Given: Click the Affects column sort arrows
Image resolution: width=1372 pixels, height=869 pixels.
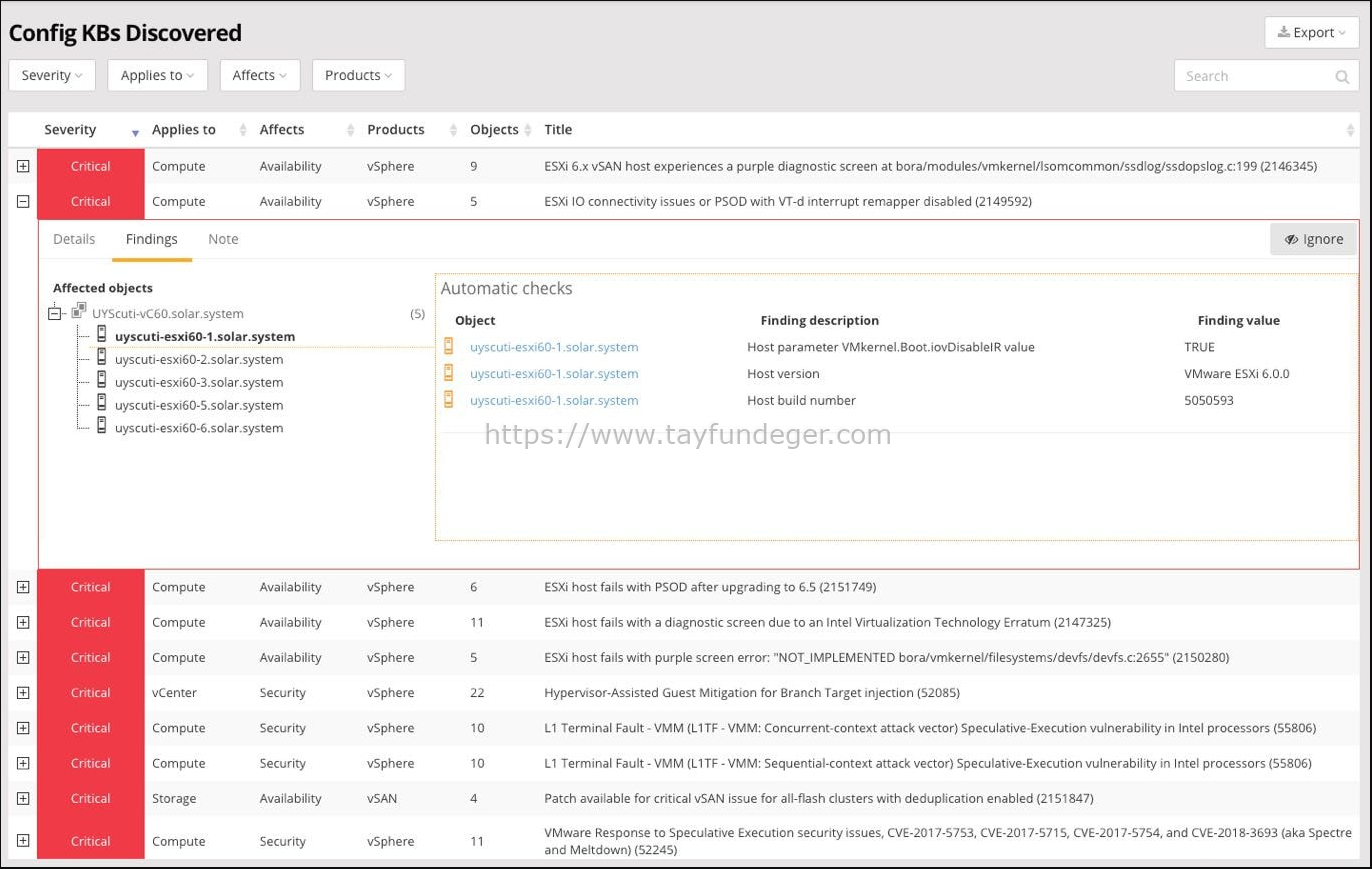Looking at the screenshot, I should click(x=350, y=130).
